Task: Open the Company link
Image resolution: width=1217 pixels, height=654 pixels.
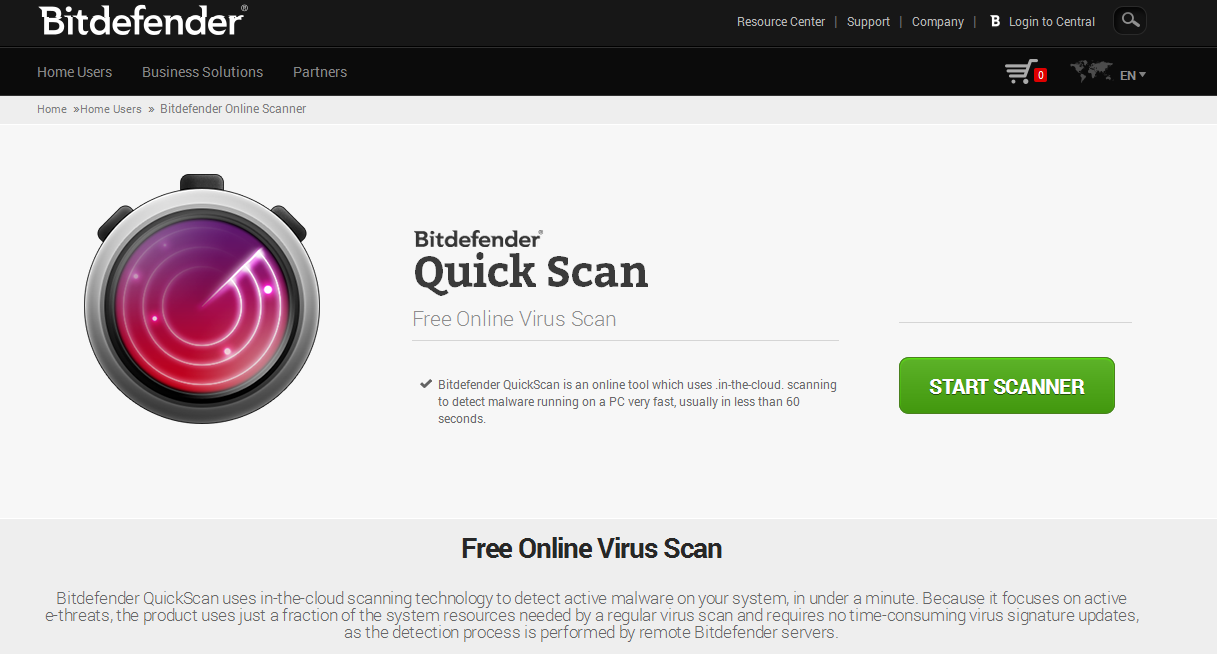Action: pyautogui.click(x=938, y=21)
